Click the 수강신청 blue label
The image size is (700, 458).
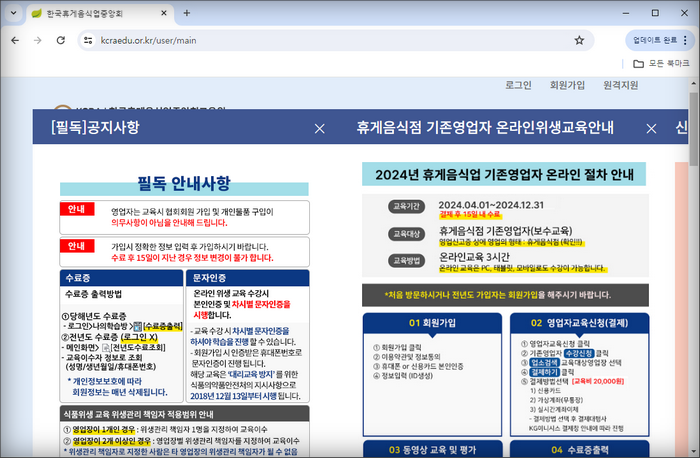coord(579,353)
